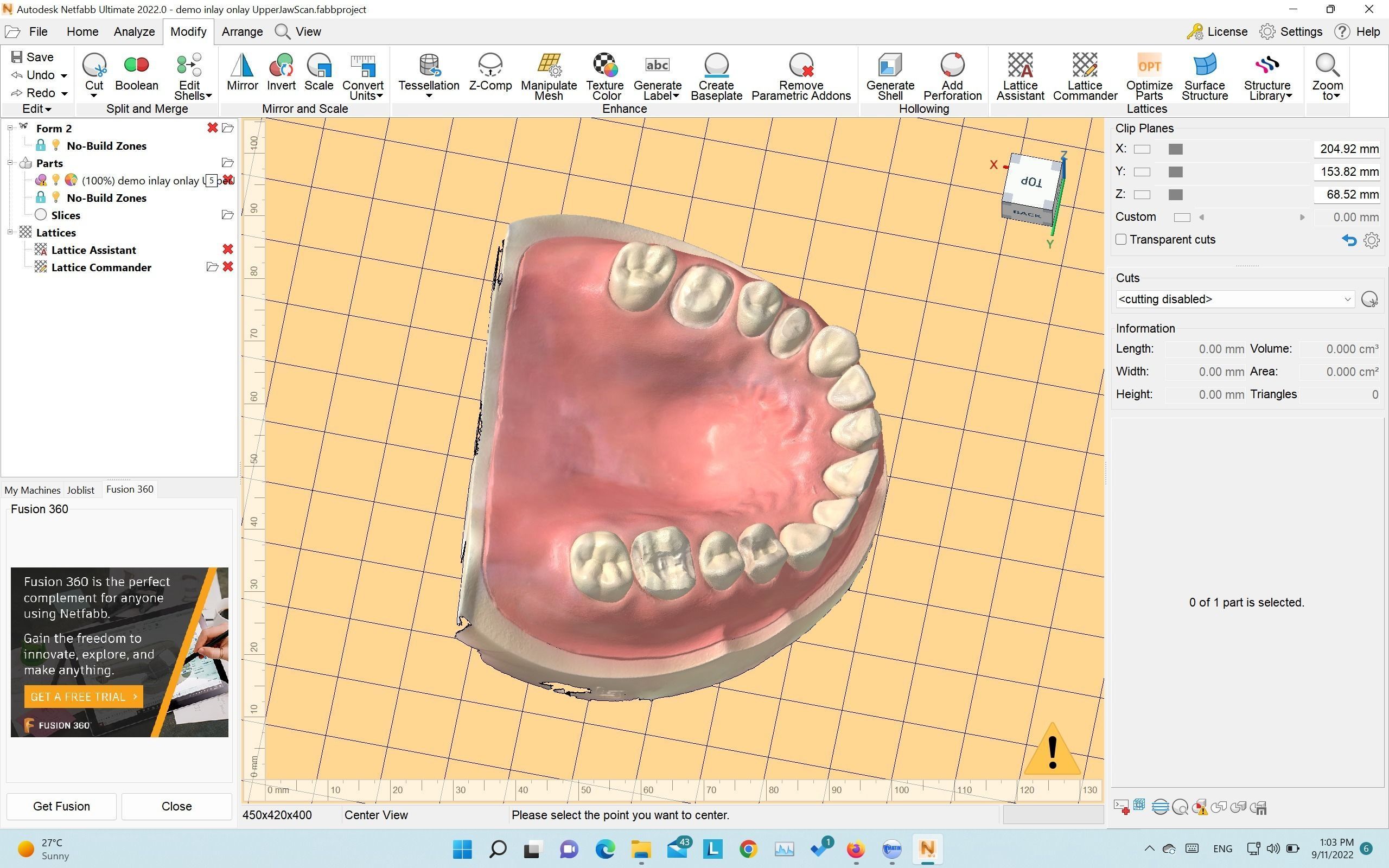Enable Transparent cuts checkbox
Screen dimensions: 1389x868
tap(1121, 239)
